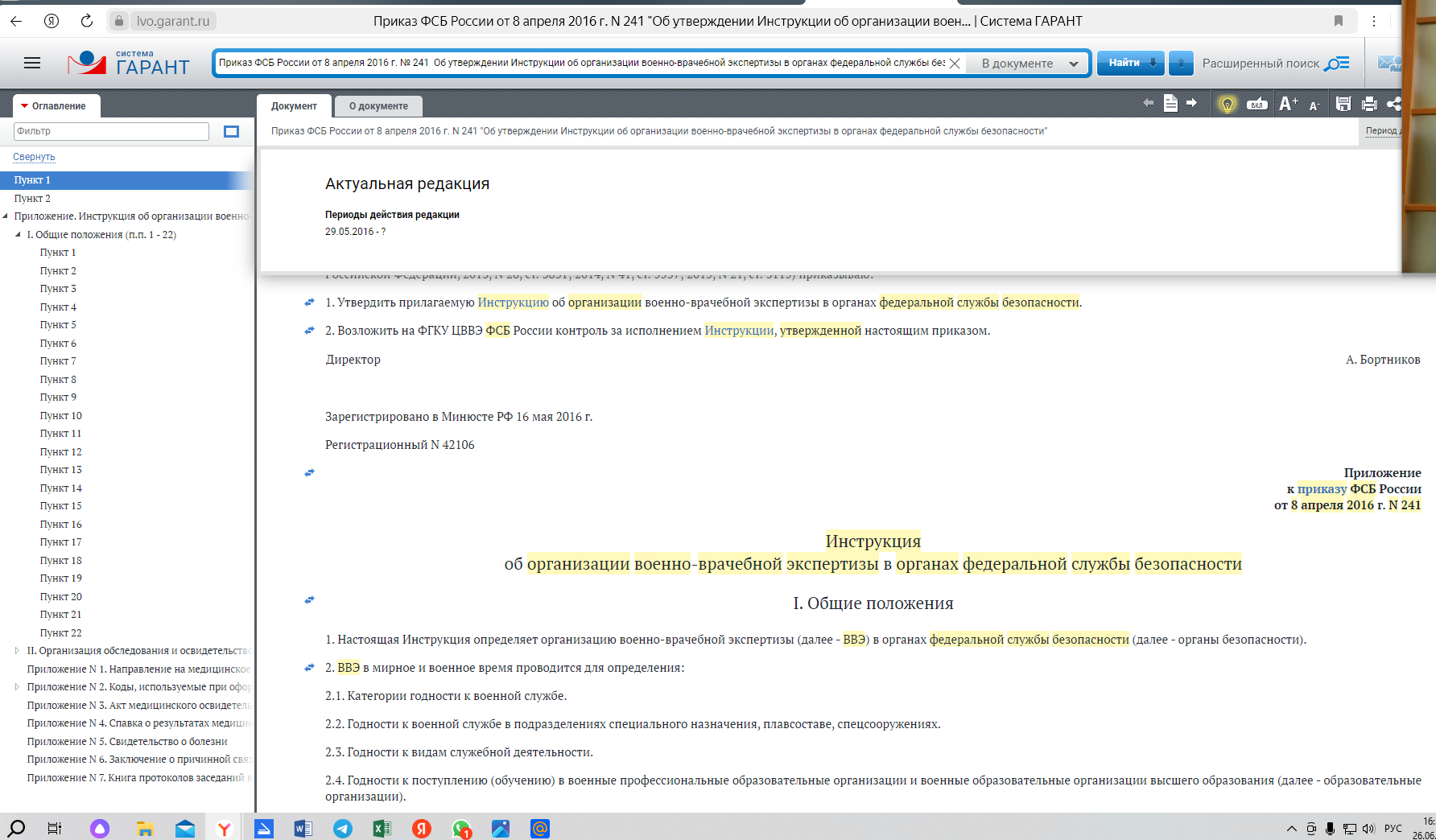Switch to the 'О документе' tab
The width and height of the screenshot is (1436, 840).
click(378, 106)
